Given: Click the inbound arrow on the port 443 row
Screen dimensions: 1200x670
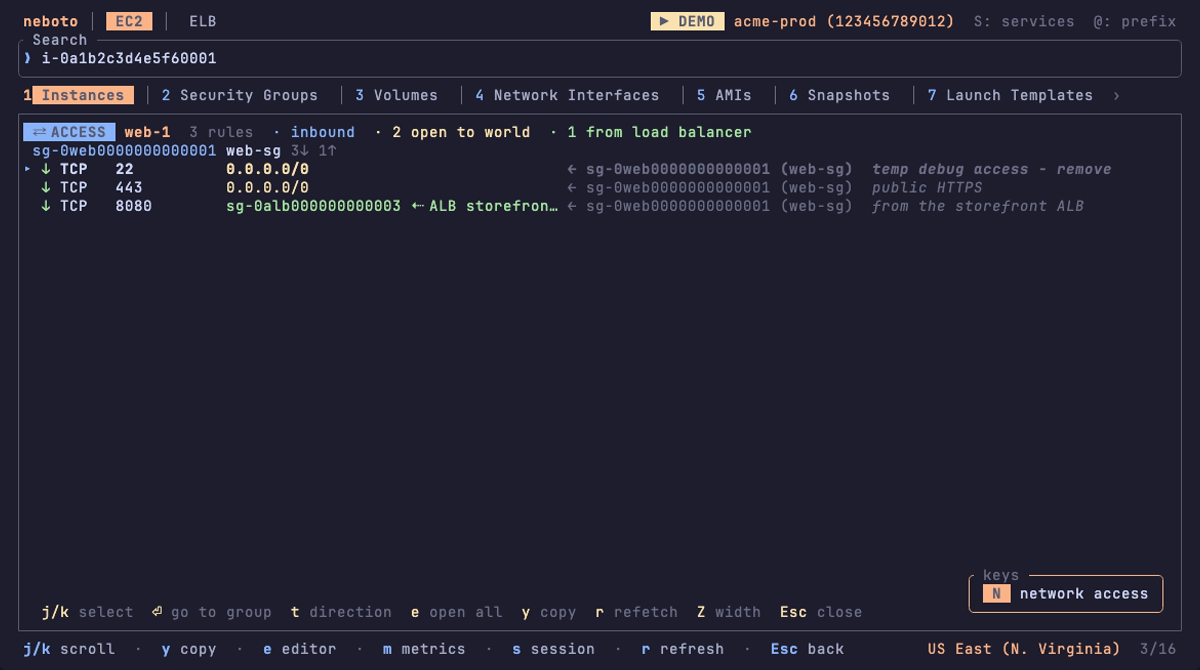Looking at the screenshot, I should 46,187.
